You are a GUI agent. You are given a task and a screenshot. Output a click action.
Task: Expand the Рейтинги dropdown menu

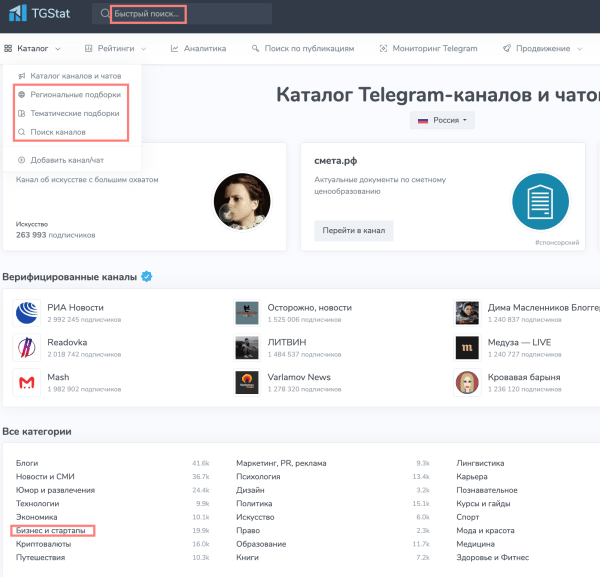(x=116, y=48)
